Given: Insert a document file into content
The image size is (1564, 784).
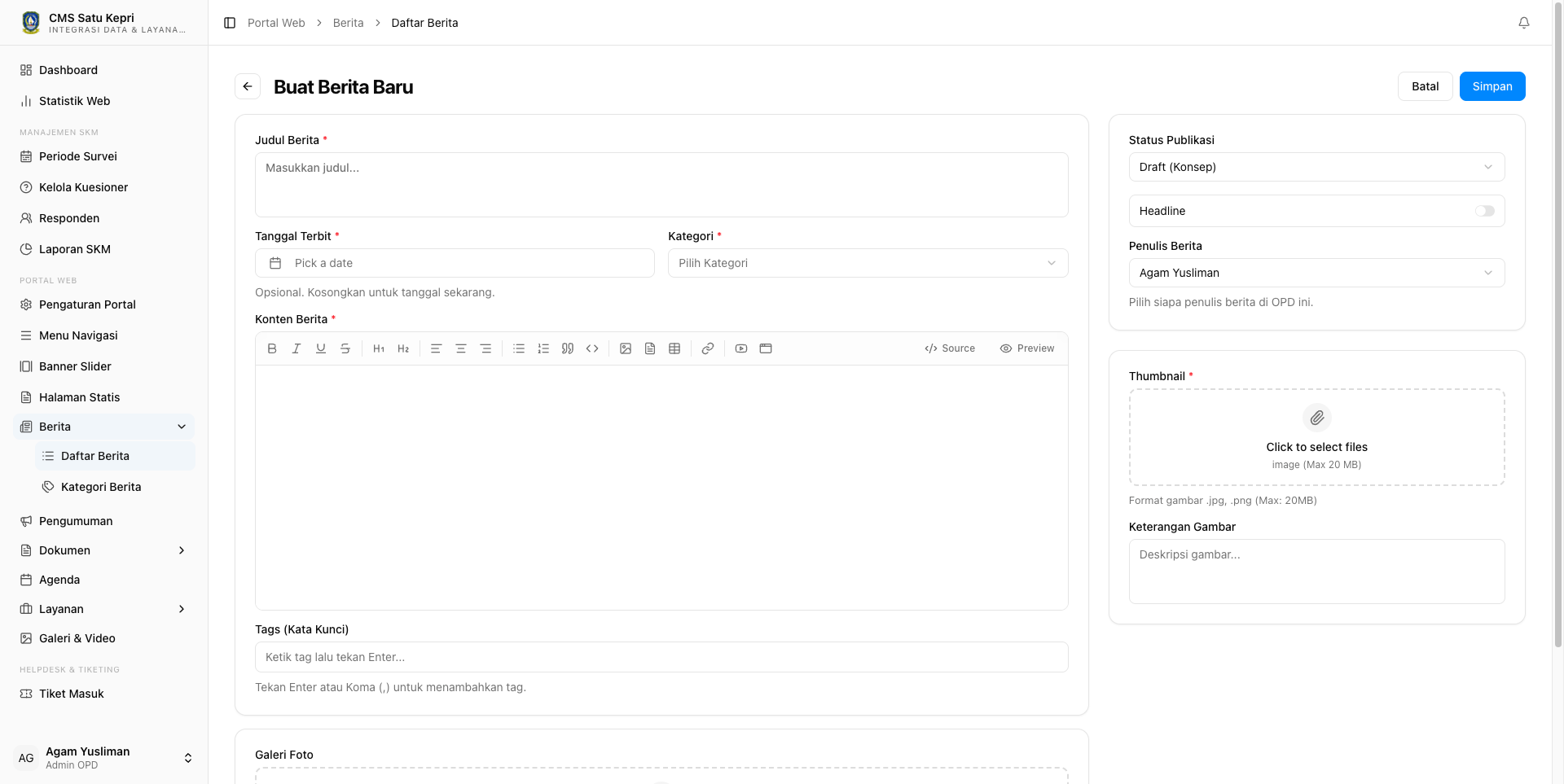Looking at the screenshot, I should 650,348.
